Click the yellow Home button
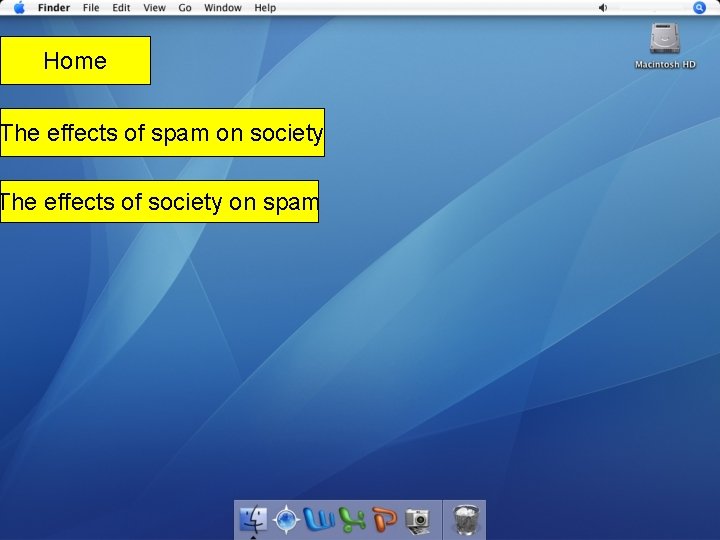 [x=76, y=61]
